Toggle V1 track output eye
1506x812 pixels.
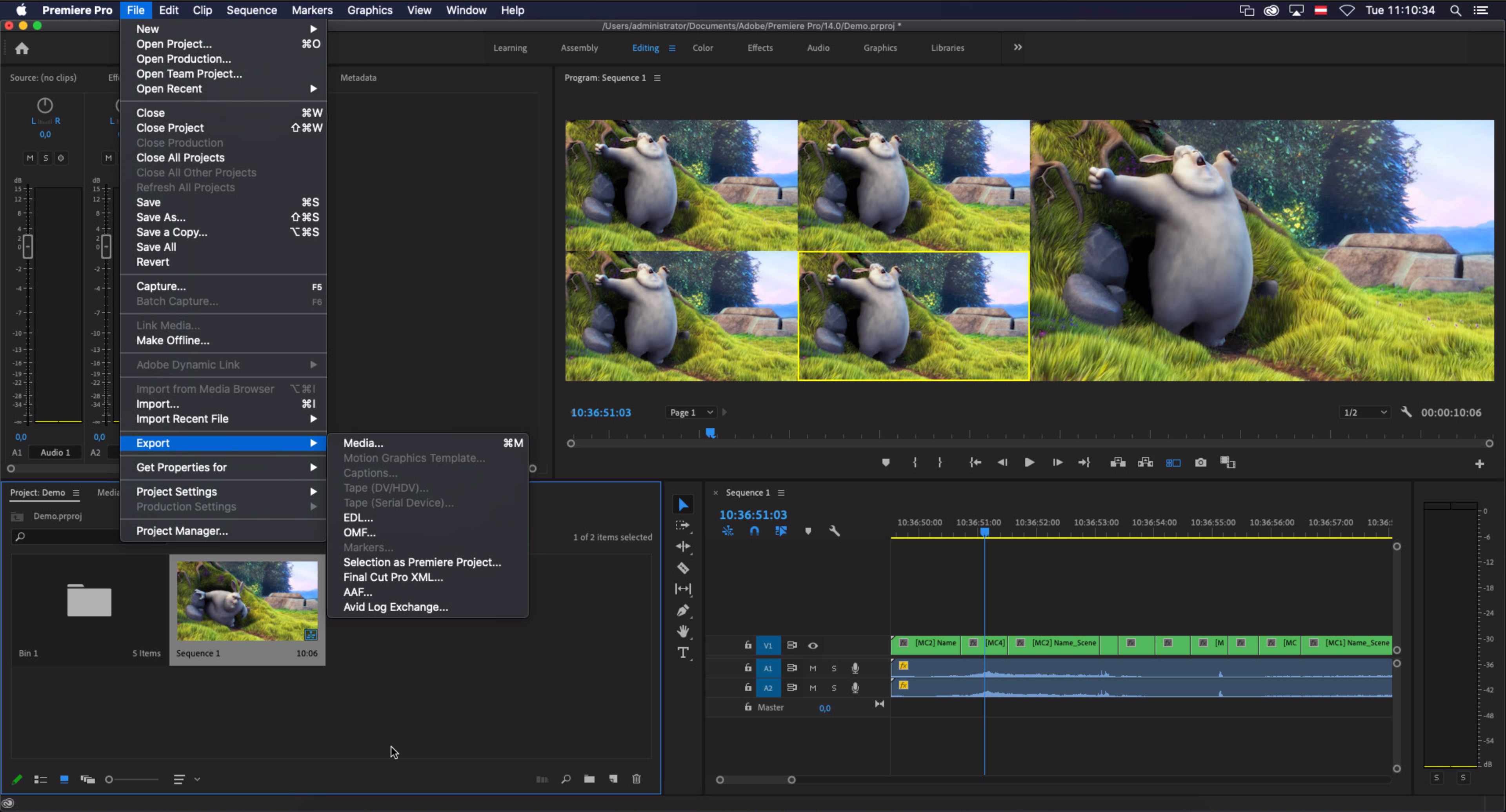813,645
